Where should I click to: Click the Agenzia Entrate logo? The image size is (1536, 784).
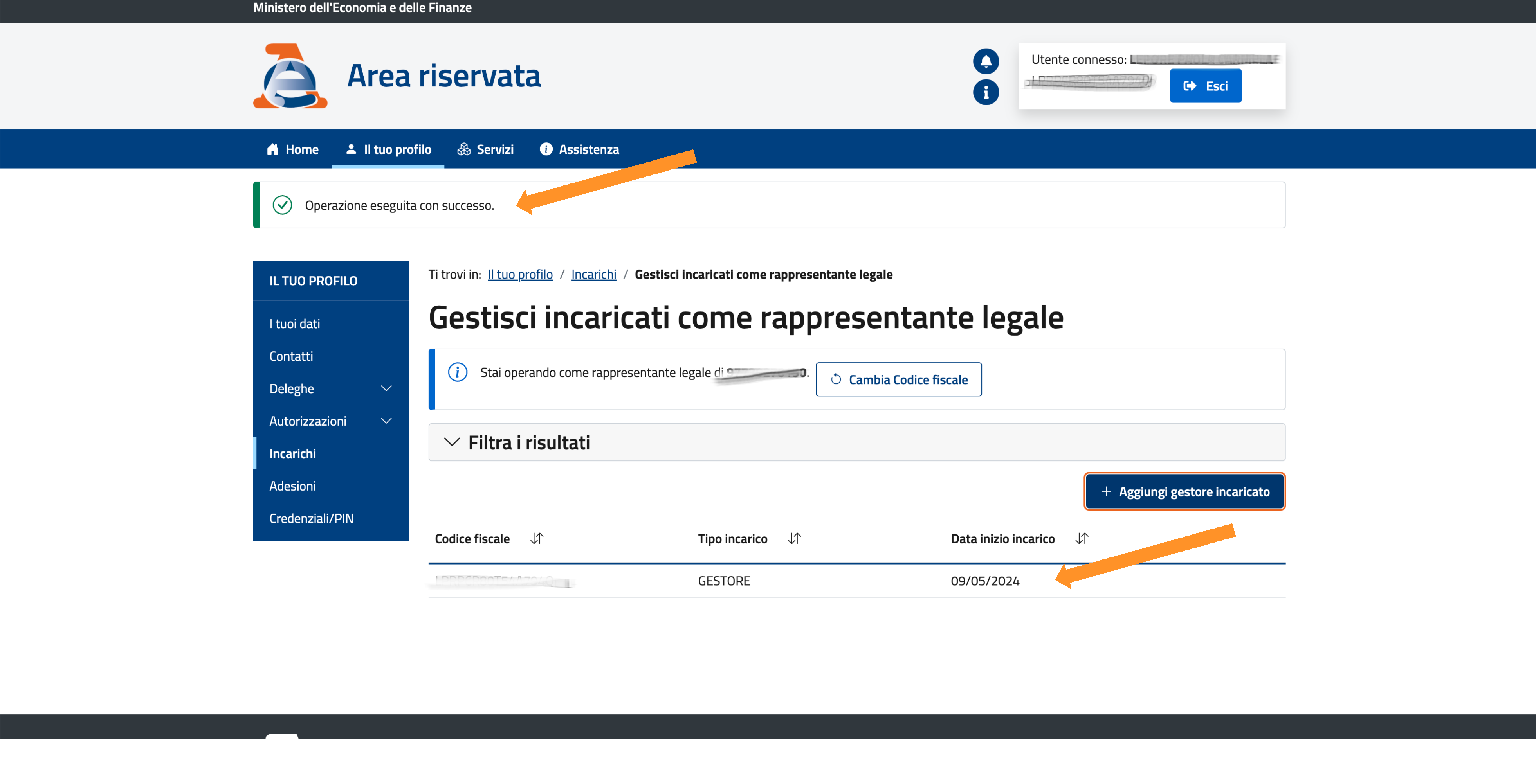tap(290, 76)
